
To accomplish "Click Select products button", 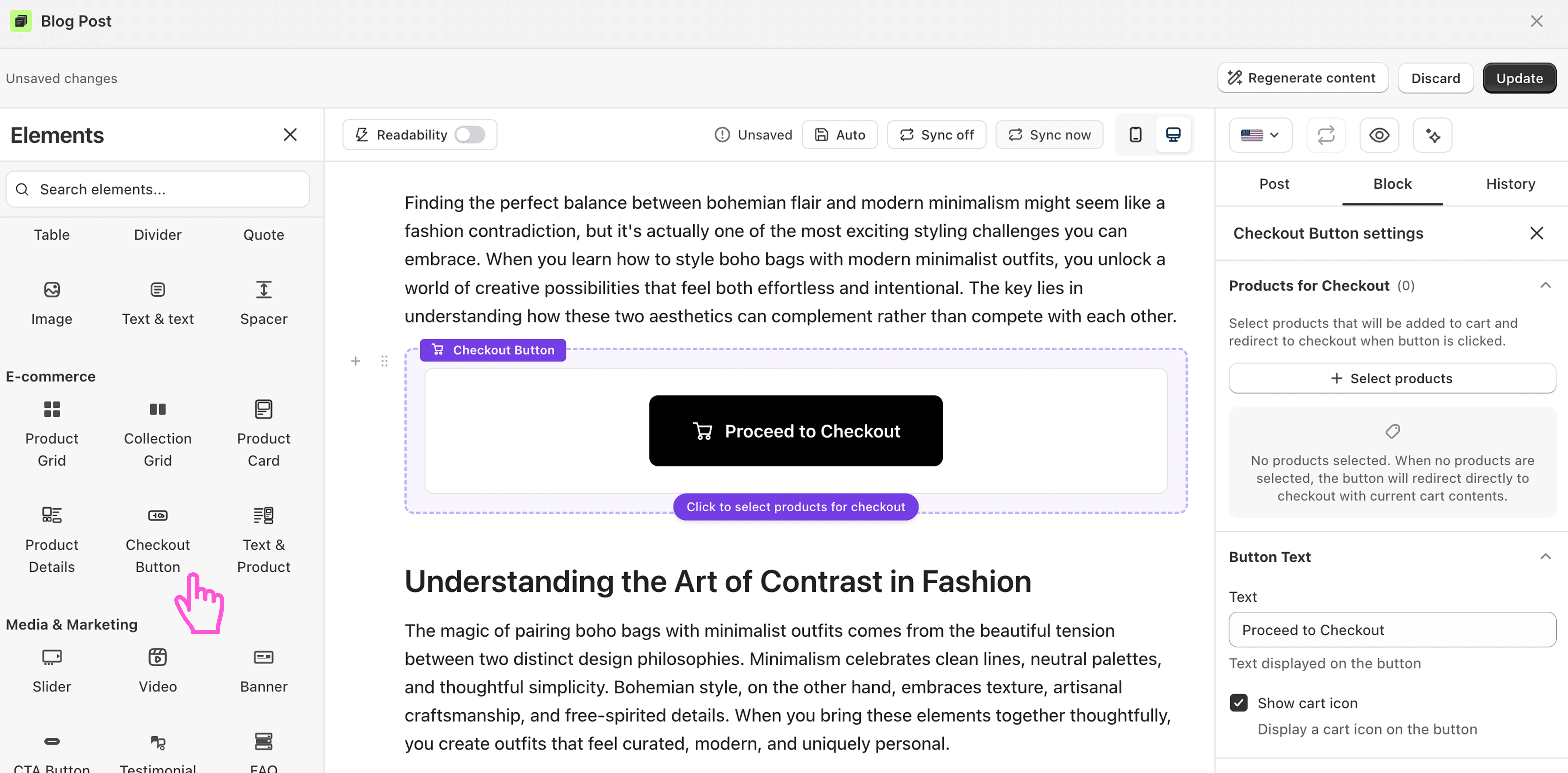I will pos(1392,378).
